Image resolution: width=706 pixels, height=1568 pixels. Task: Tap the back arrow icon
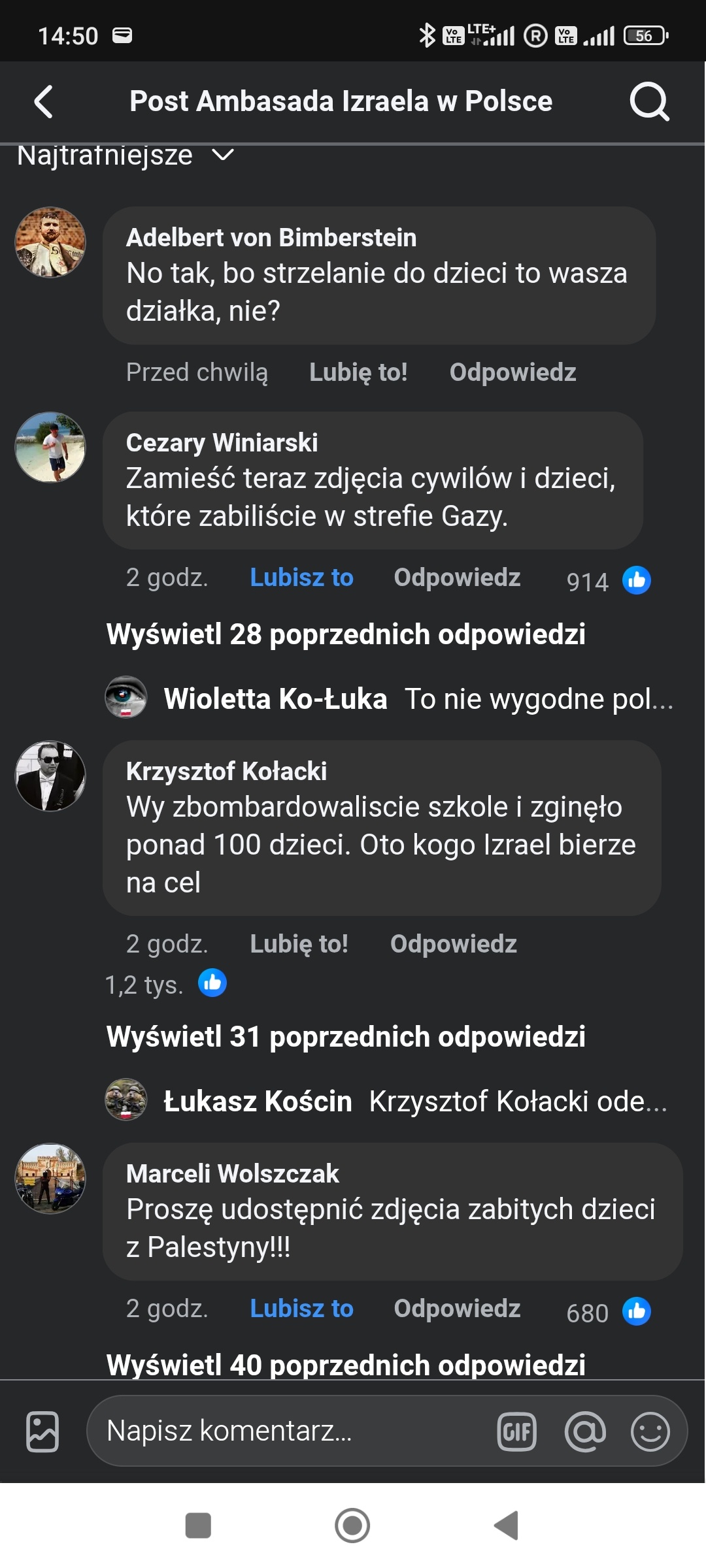pos(43,102)
